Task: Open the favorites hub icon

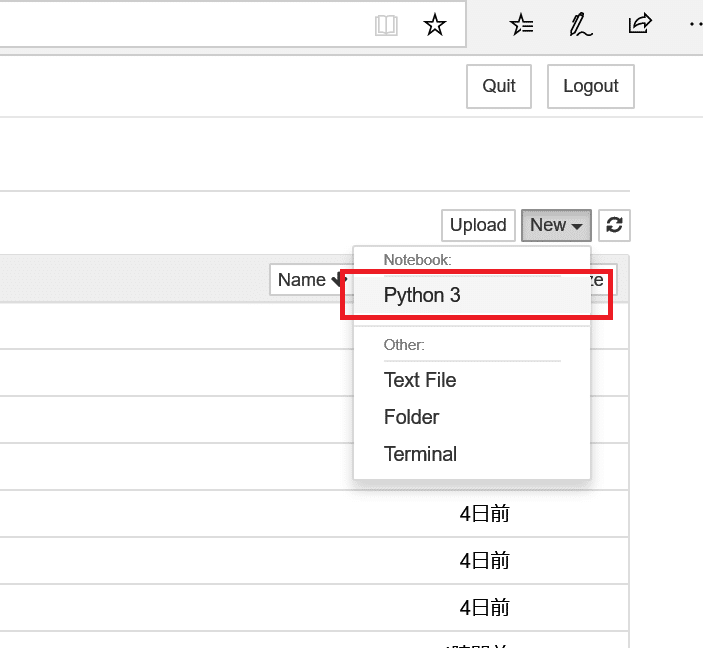Action: pos(521,25)
